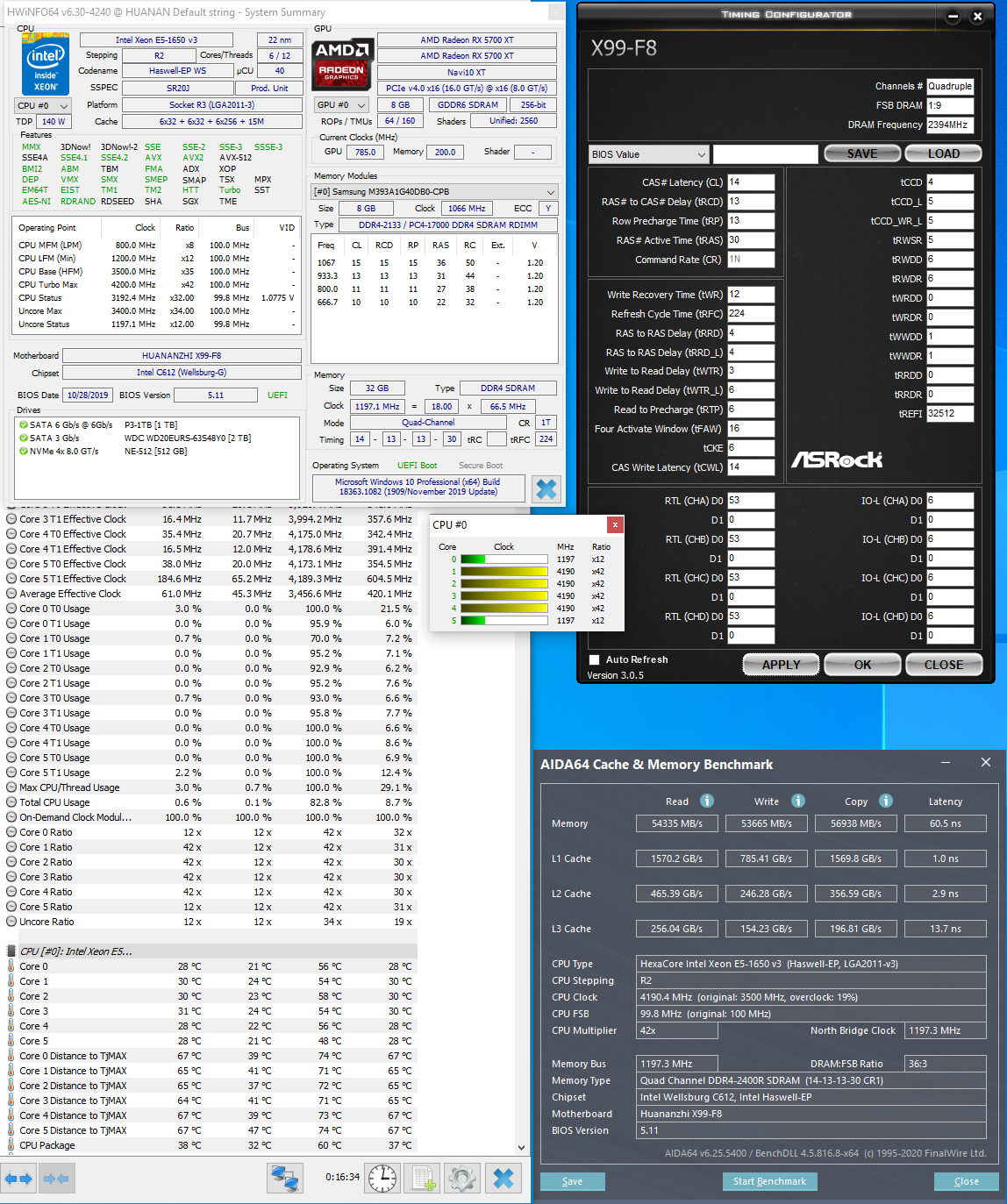Click the APPLY button in Timing Configurator
This screenshot has height=1204, width=1007.
click(x=782, y=665)
